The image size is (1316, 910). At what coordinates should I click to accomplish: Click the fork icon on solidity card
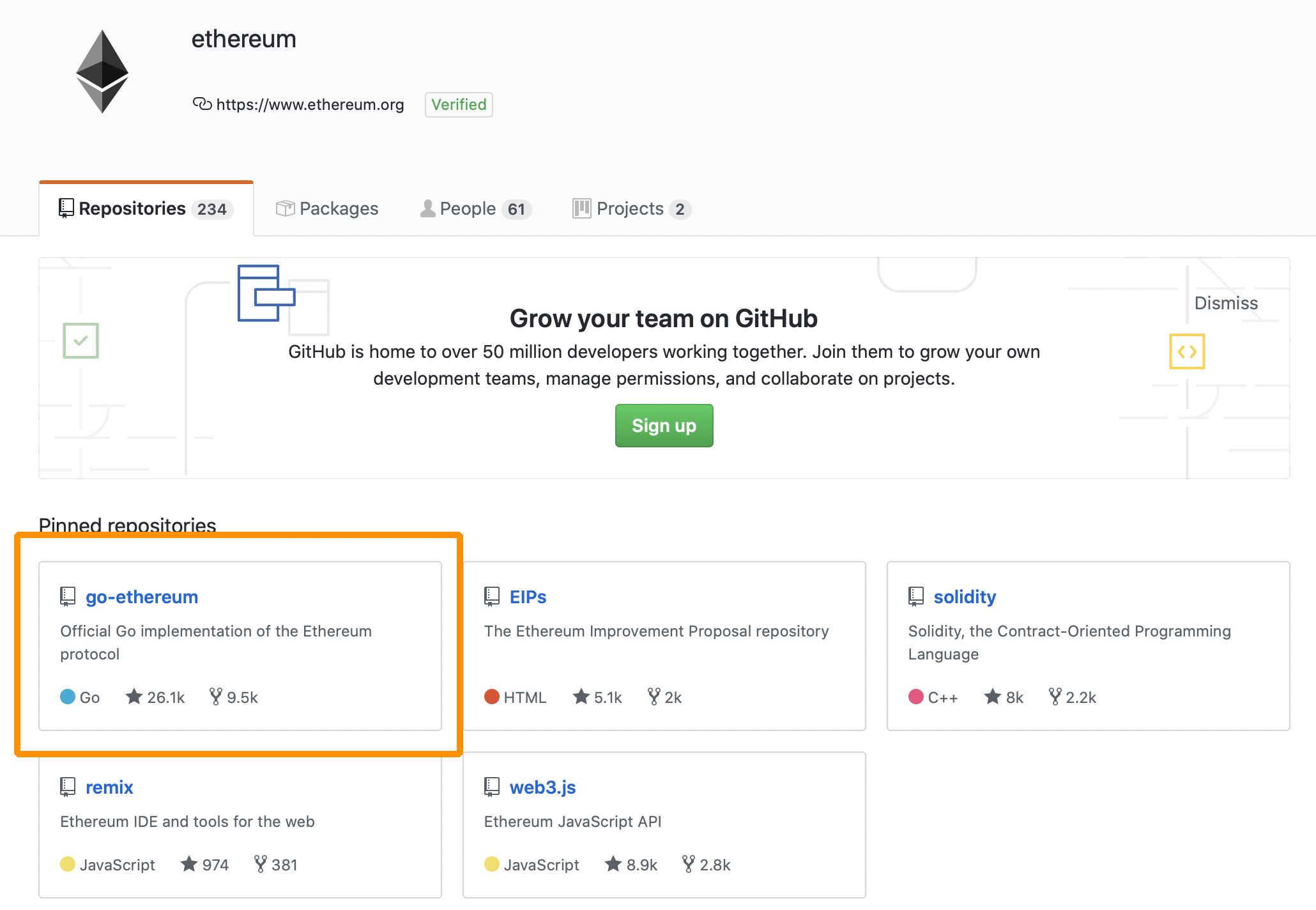(1055, 696)
